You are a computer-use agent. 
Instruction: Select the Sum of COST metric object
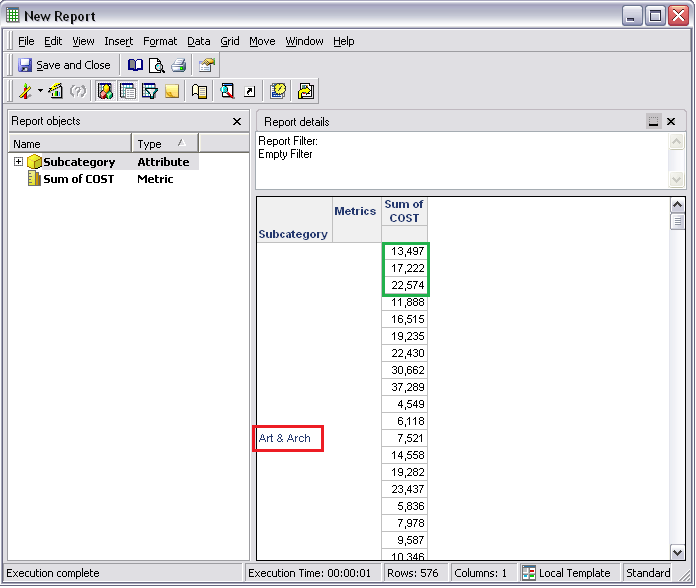[78, 179]
